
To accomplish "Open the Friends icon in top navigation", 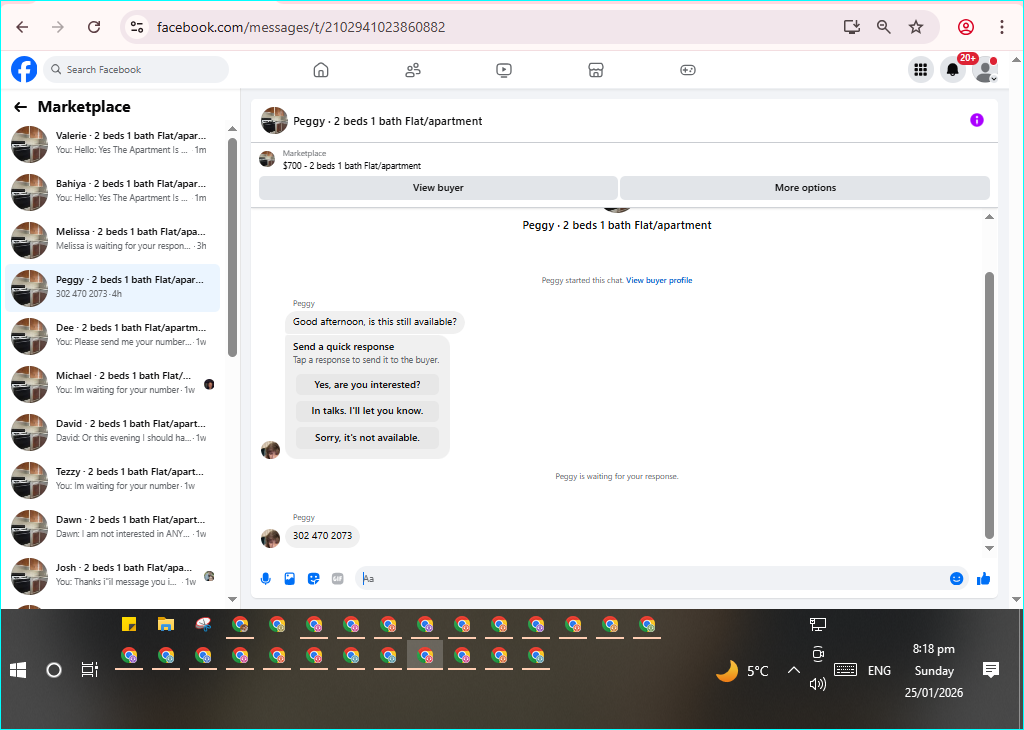I will pyautogui.click(x=413, y=70).
